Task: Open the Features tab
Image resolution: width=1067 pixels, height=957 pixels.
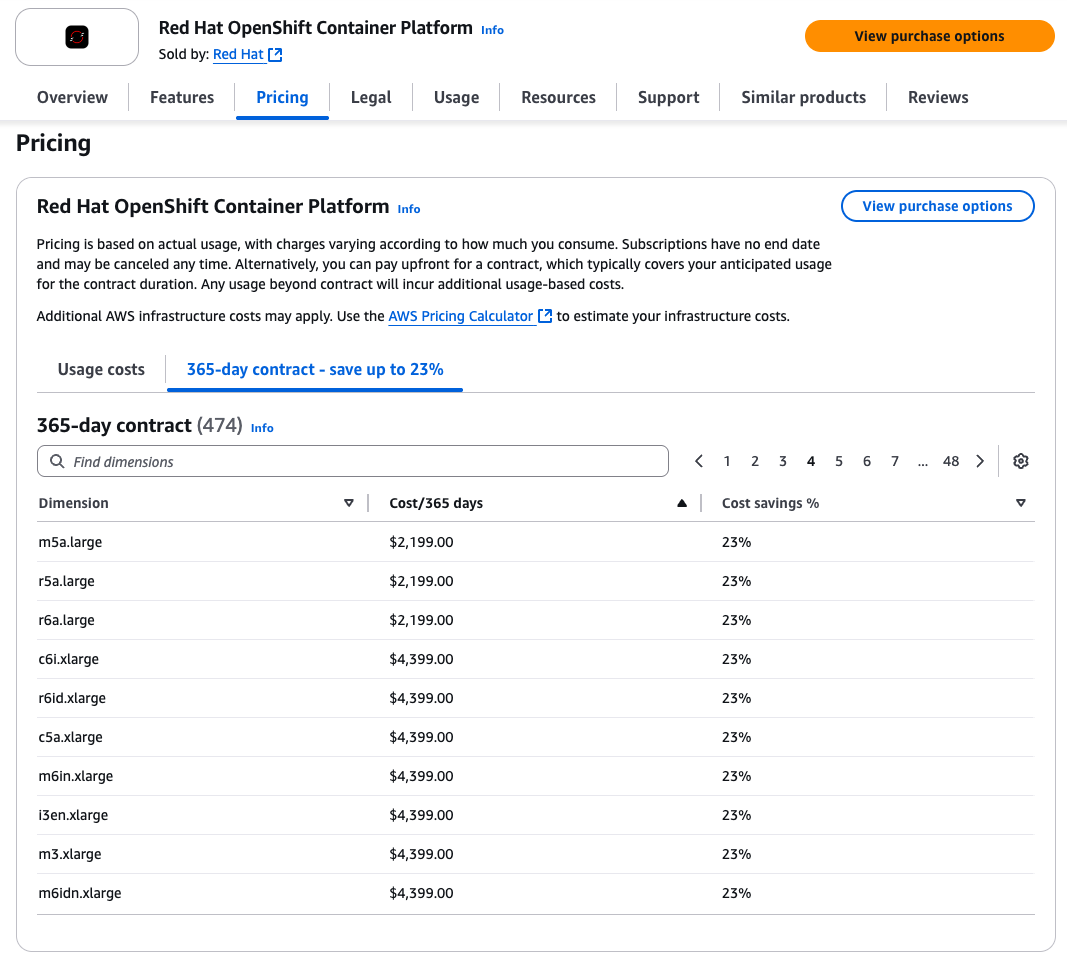Action: tap(182, 97)
